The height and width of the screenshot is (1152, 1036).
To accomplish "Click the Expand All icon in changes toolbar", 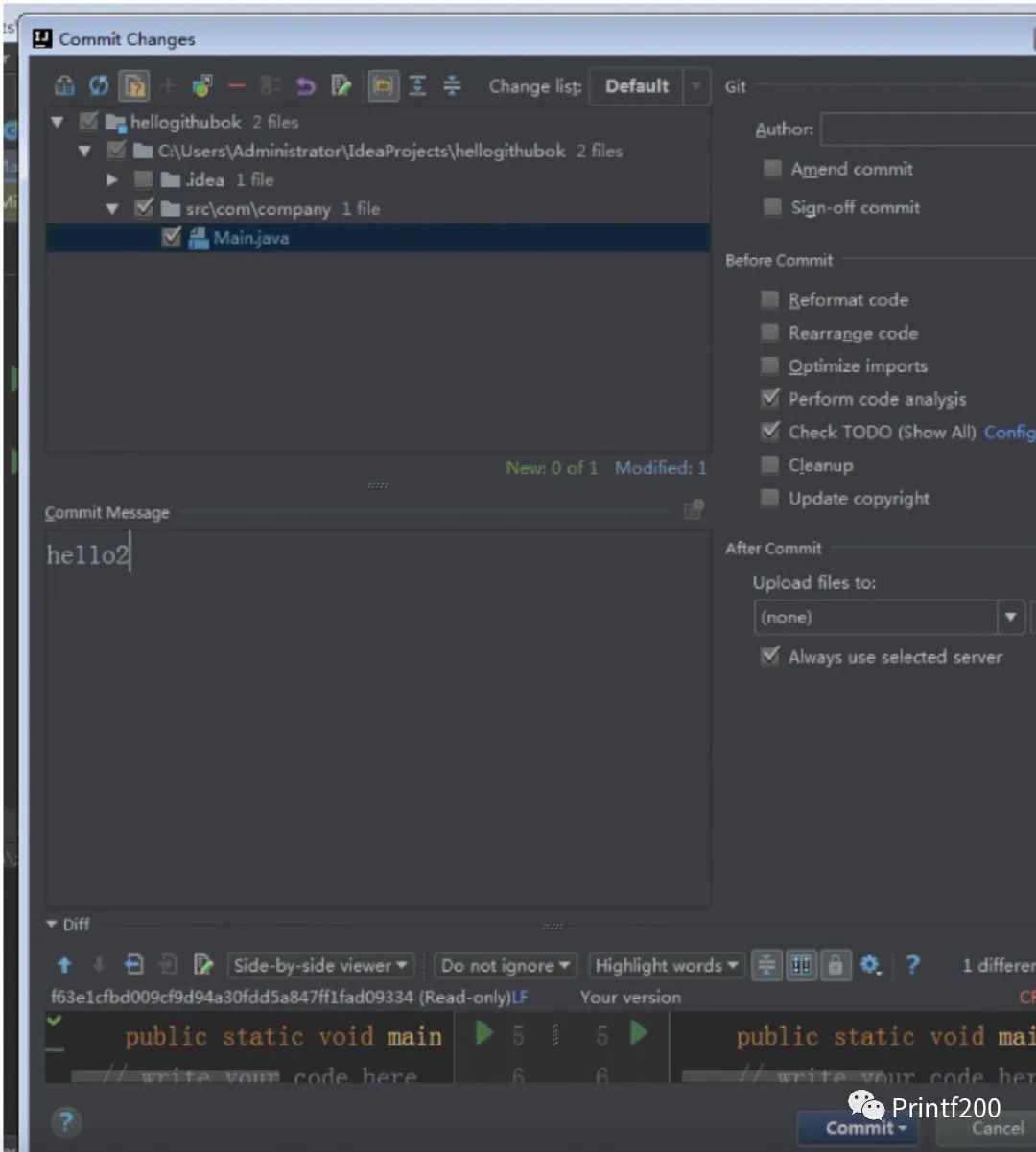I will [x=417, y=86].
